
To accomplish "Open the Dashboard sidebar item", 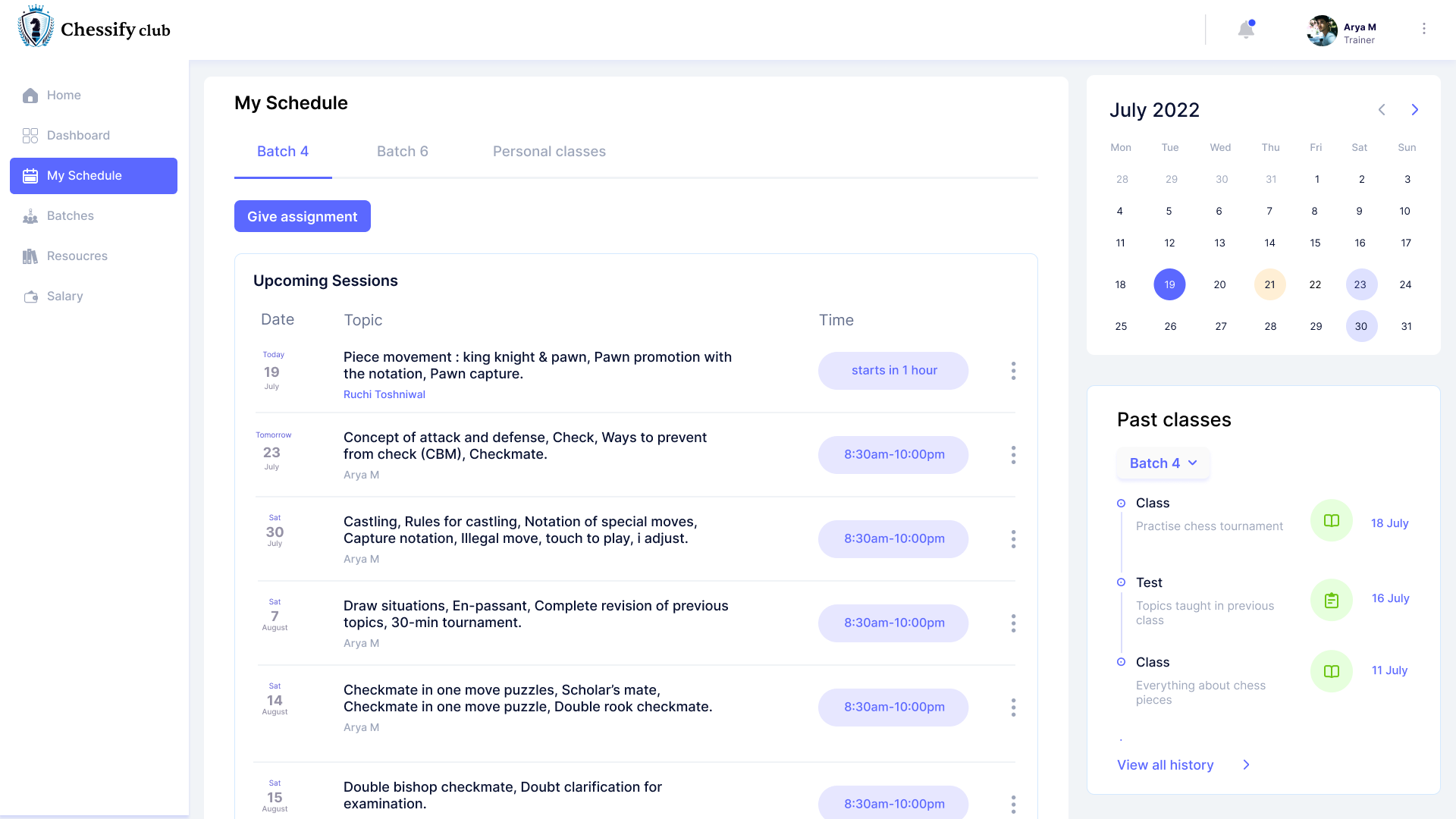I will 77,136.
